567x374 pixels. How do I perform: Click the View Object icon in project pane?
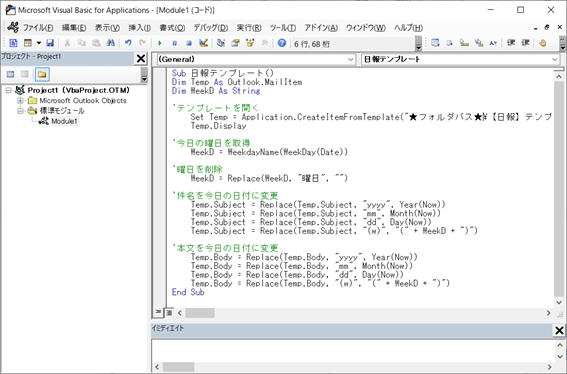[x=25, y=75]
